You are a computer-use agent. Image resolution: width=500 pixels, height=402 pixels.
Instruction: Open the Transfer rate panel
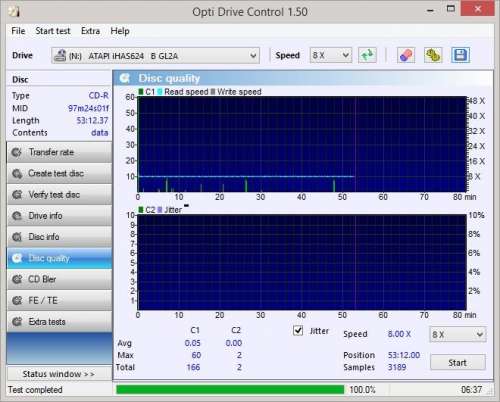[59, 152]
